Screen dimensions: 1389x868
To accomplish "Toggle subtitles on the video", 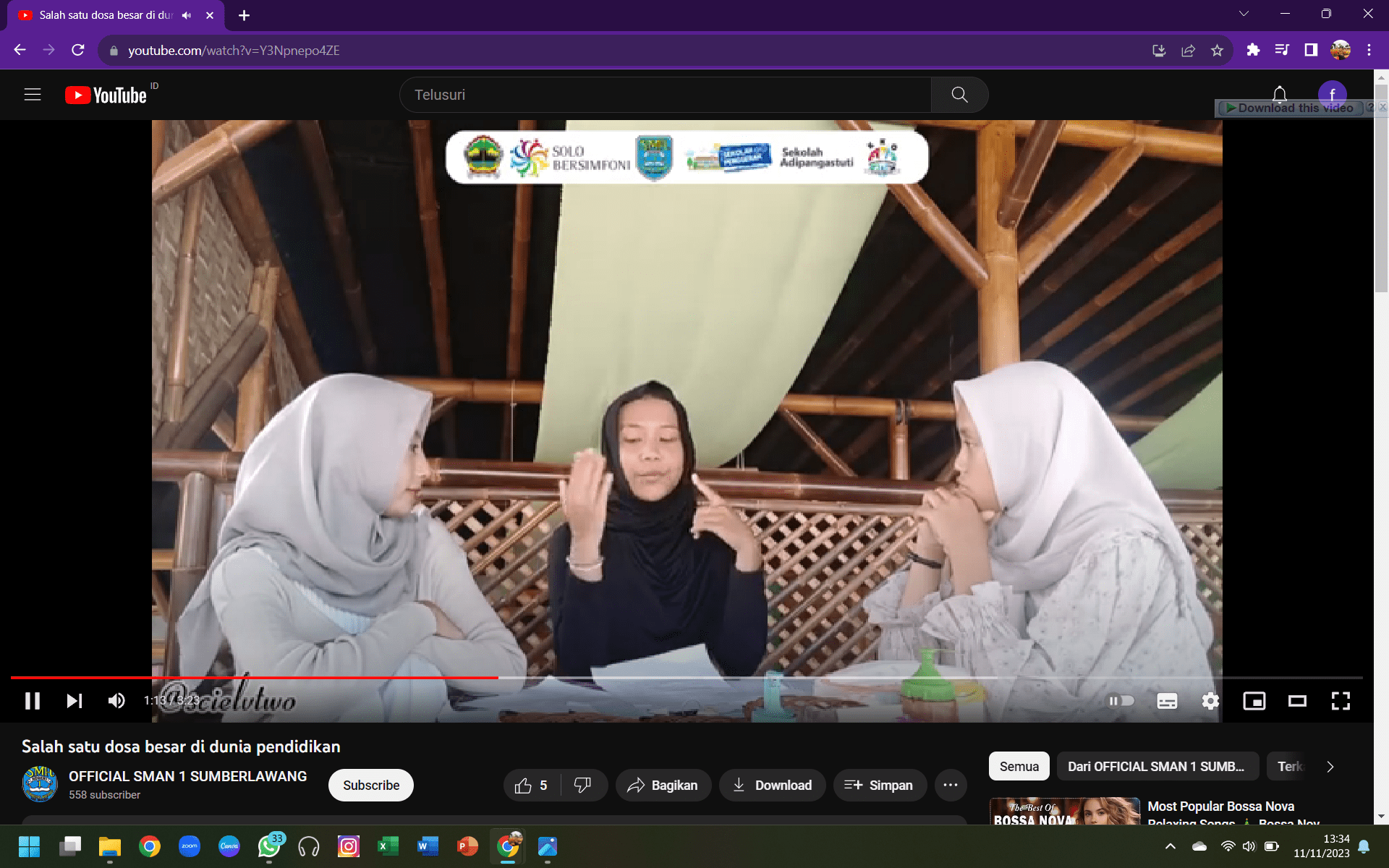I will pos(1167,700).
